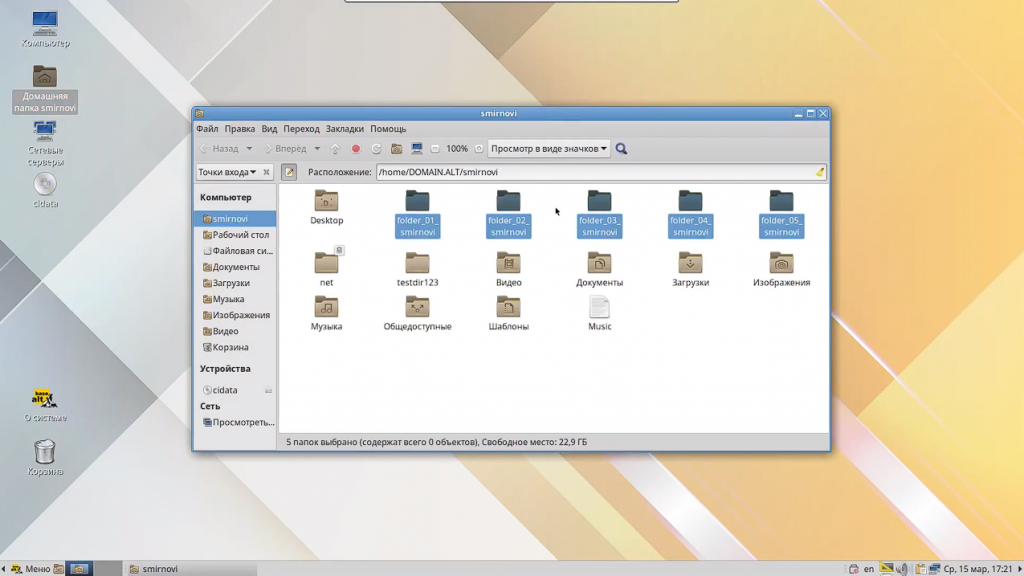Open Computer via toolbar monitor icon
Image resolution: width=1024 pixels, height=576 pixels.
(417, 149)
